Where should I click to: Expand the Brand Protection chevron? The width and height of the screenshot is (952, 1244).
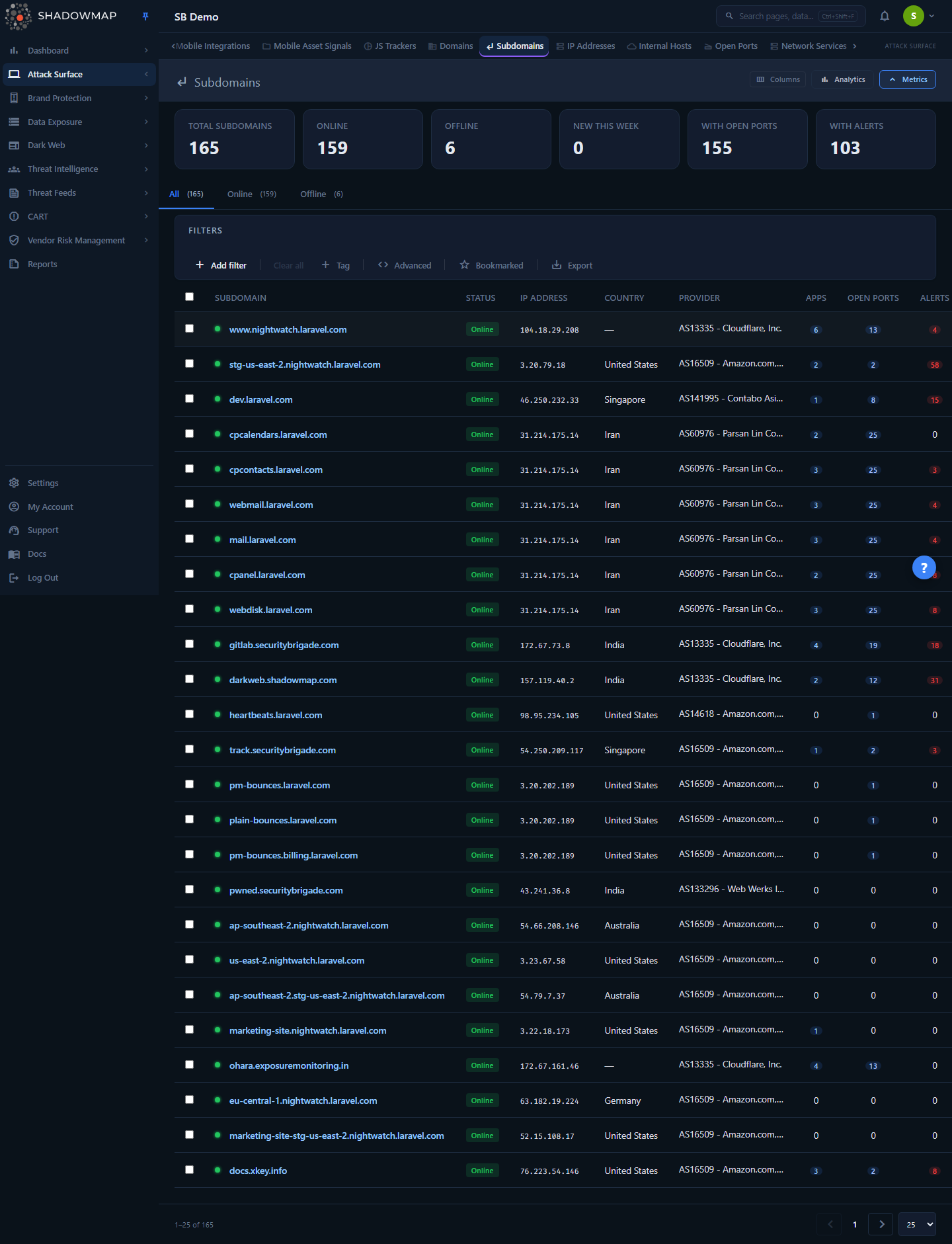[146, 98]
